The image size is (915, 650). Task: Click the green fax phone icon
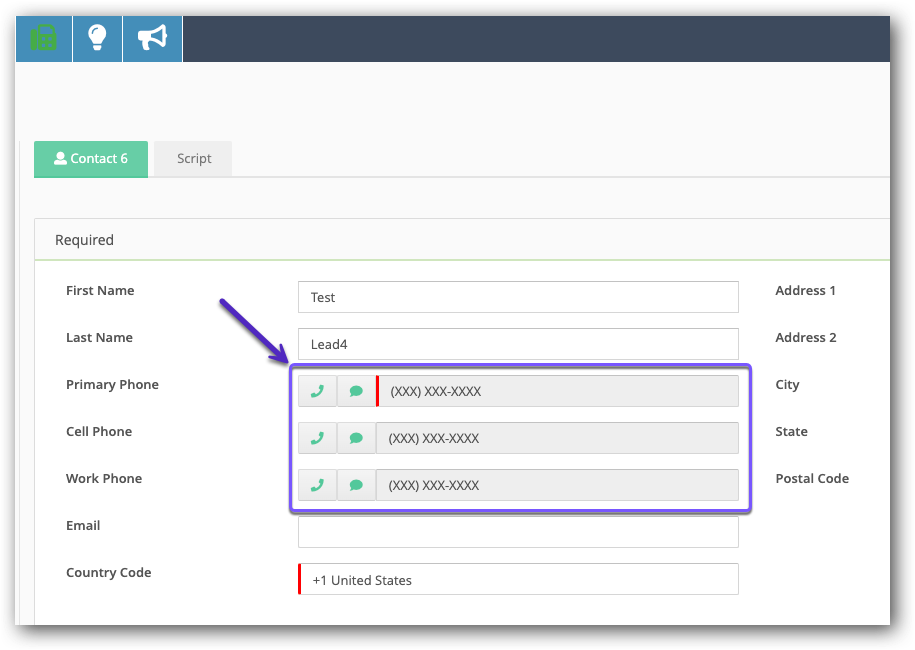[44, 38]
